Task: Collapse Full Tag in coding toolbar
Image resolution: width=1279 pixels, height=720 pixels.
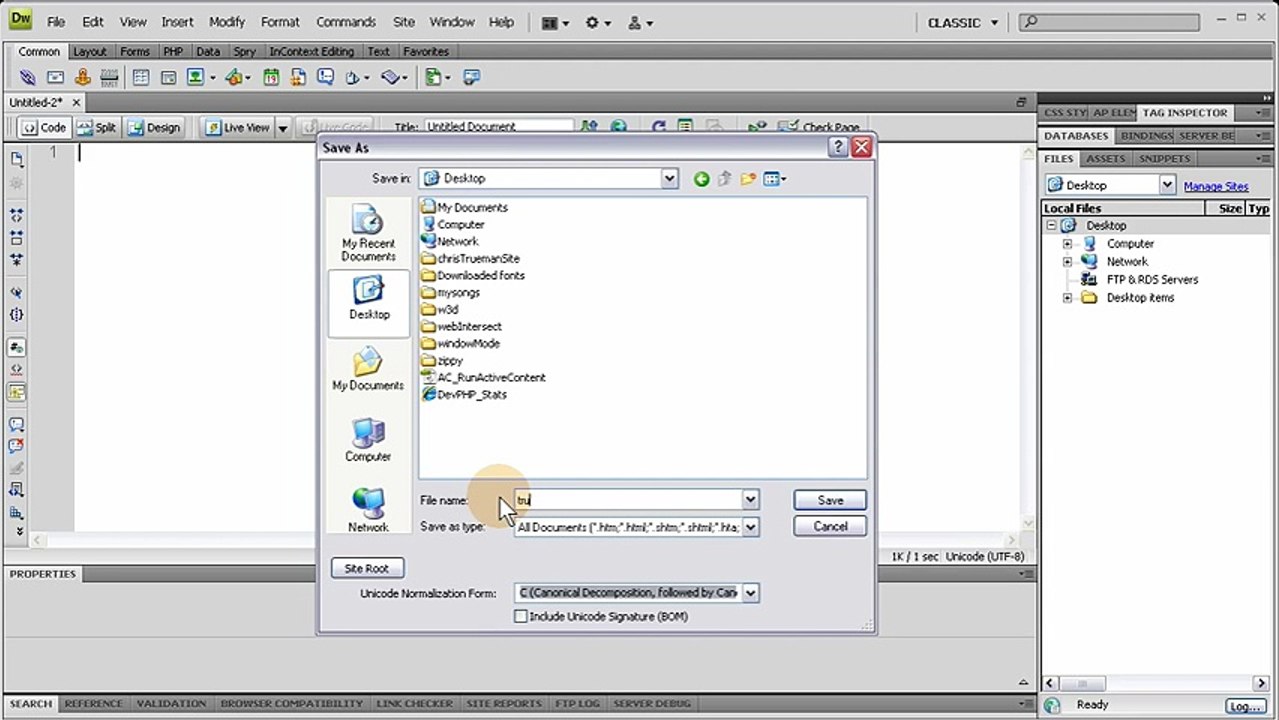Action: [17, 215]
